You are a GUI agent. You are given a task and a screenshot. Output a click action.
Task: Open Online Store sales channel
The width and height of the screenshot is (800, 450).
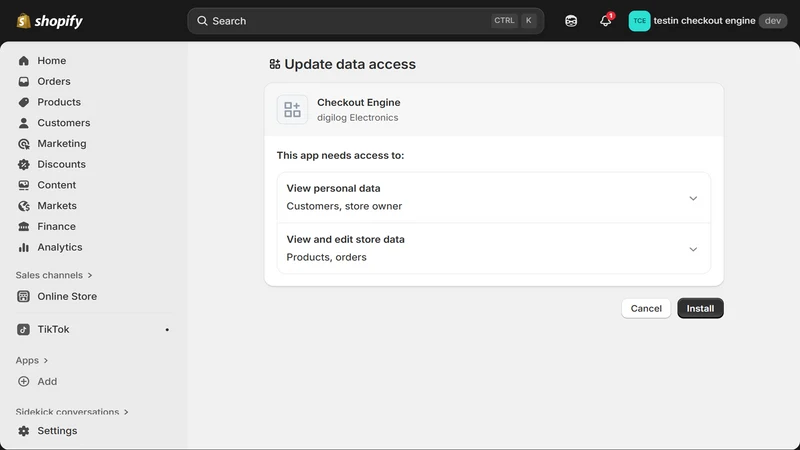[x=67, y=296]
